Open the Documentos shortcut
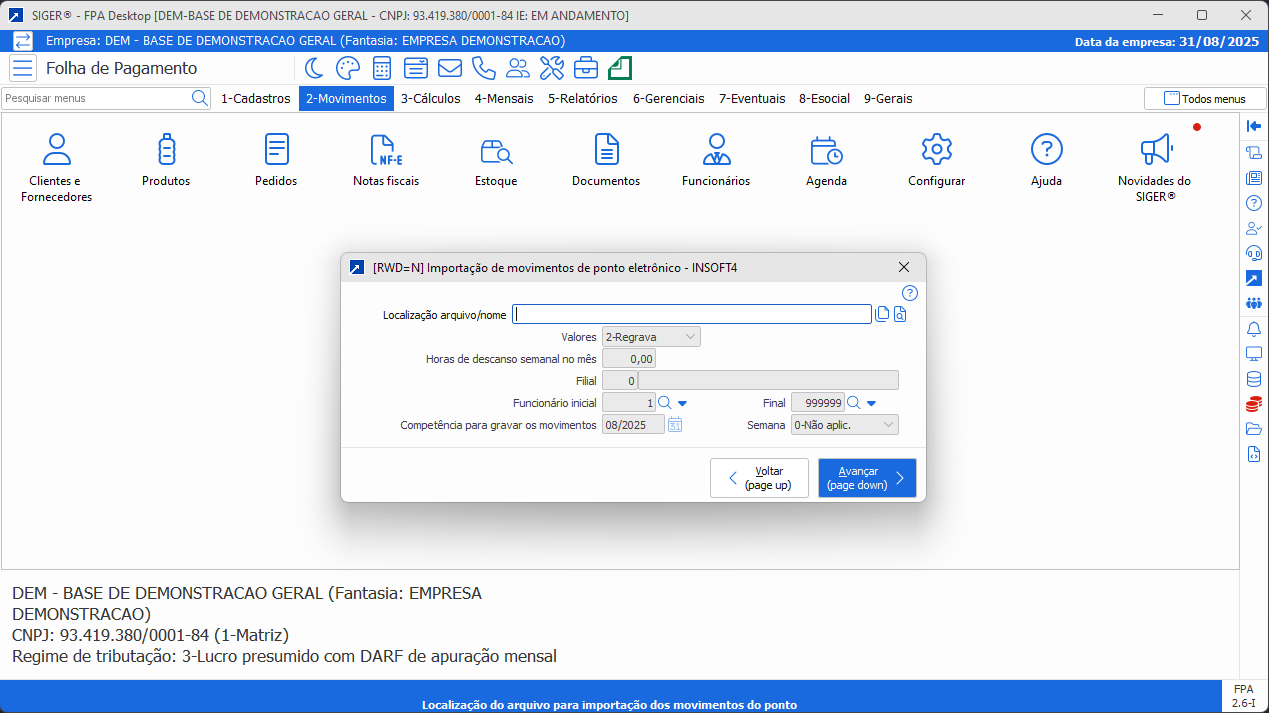1269x713 pixels. pyautogui.click(x=606, y=160)
